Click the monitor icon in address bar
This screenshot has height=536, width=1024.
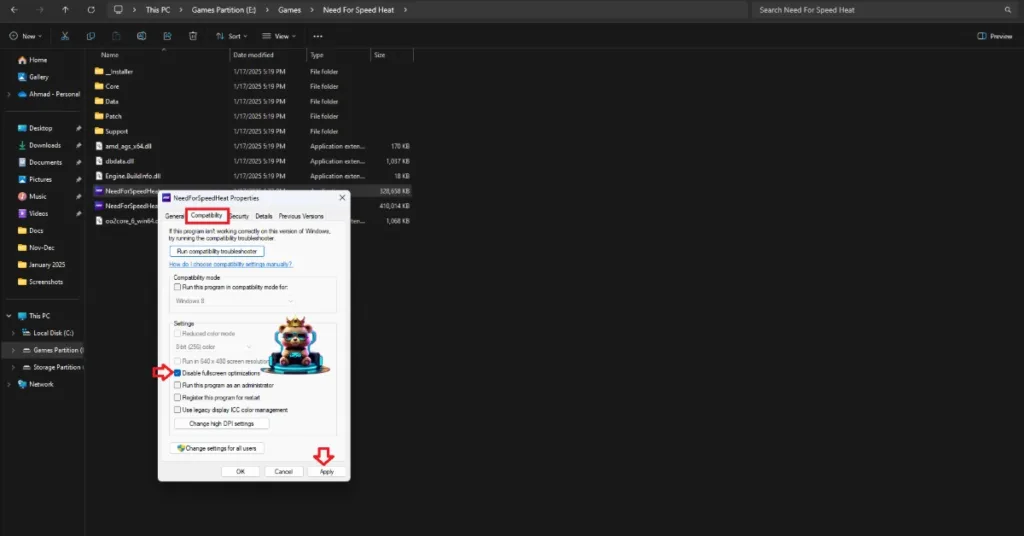click(118, 10)
